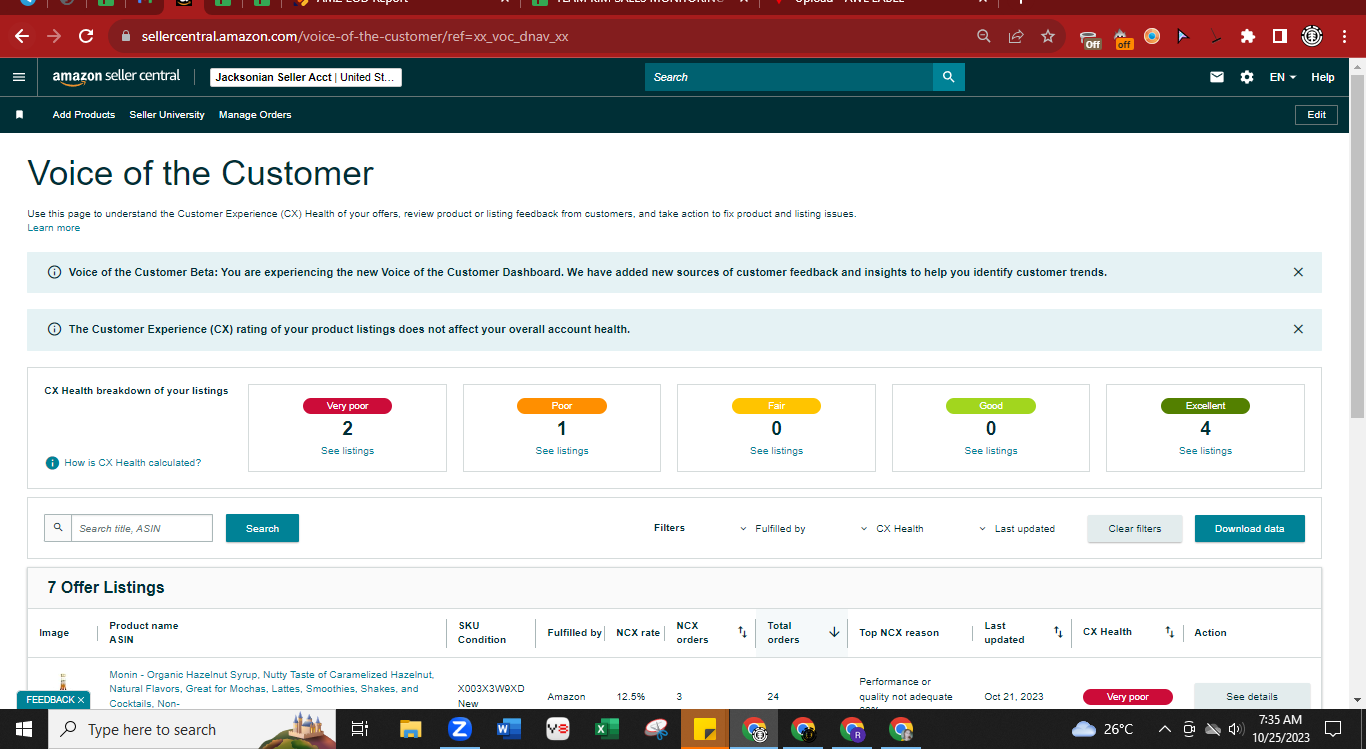Open the Windows notification center icon
The width and height of the screenshot is (1366, 749).
[x=1332, y=729]
